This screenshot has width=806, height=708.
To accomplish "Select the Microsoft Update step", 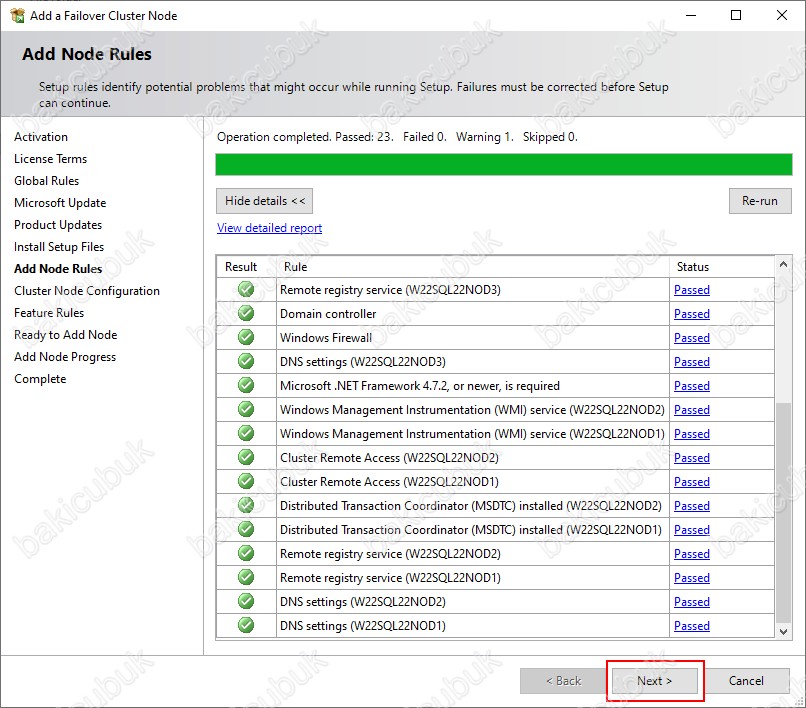I will (60, 203).
